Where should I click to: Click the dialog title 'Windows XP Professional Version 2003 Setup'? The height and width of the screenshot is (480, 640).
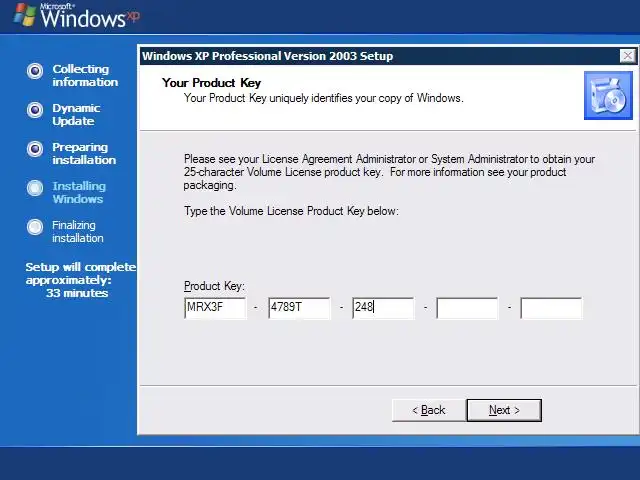point(267,56)
